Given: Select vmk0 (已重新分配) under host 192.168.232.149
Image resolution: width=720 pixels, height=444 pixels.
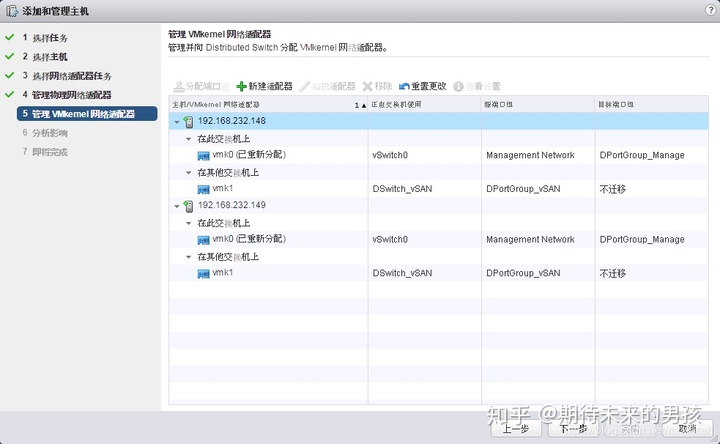Looking at the screenshot, I should 249,239.
